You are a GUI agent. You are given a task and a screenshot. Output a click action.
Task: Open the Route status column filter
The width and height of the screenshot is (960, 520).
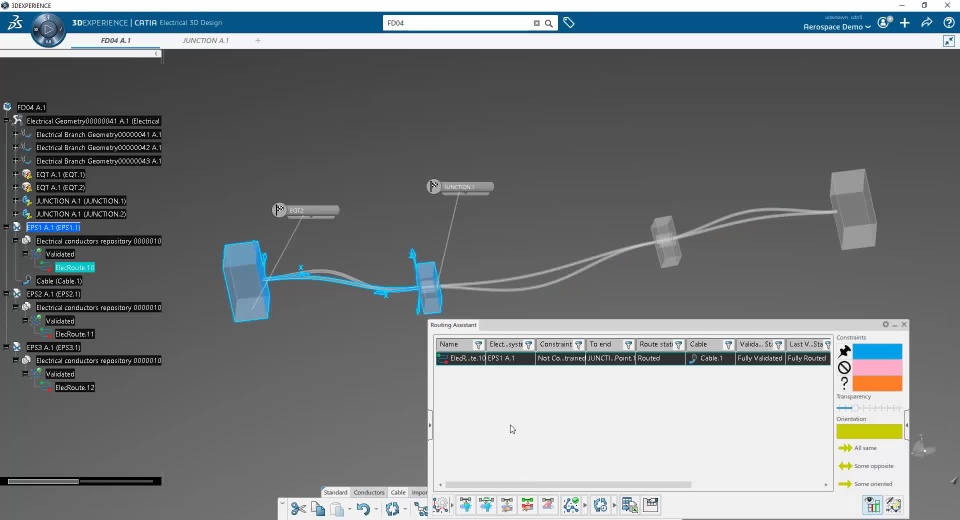click(678, 345)
